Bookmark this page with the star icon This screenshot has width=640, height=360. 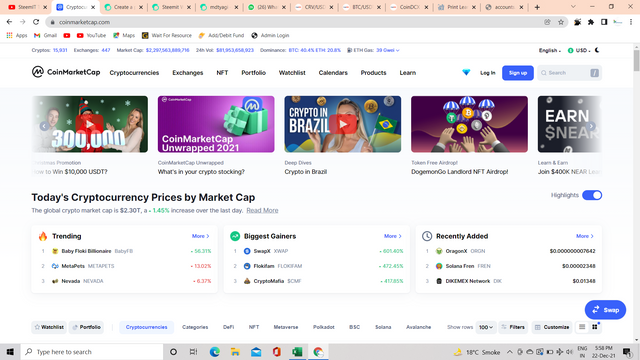[x=561, y=22]
